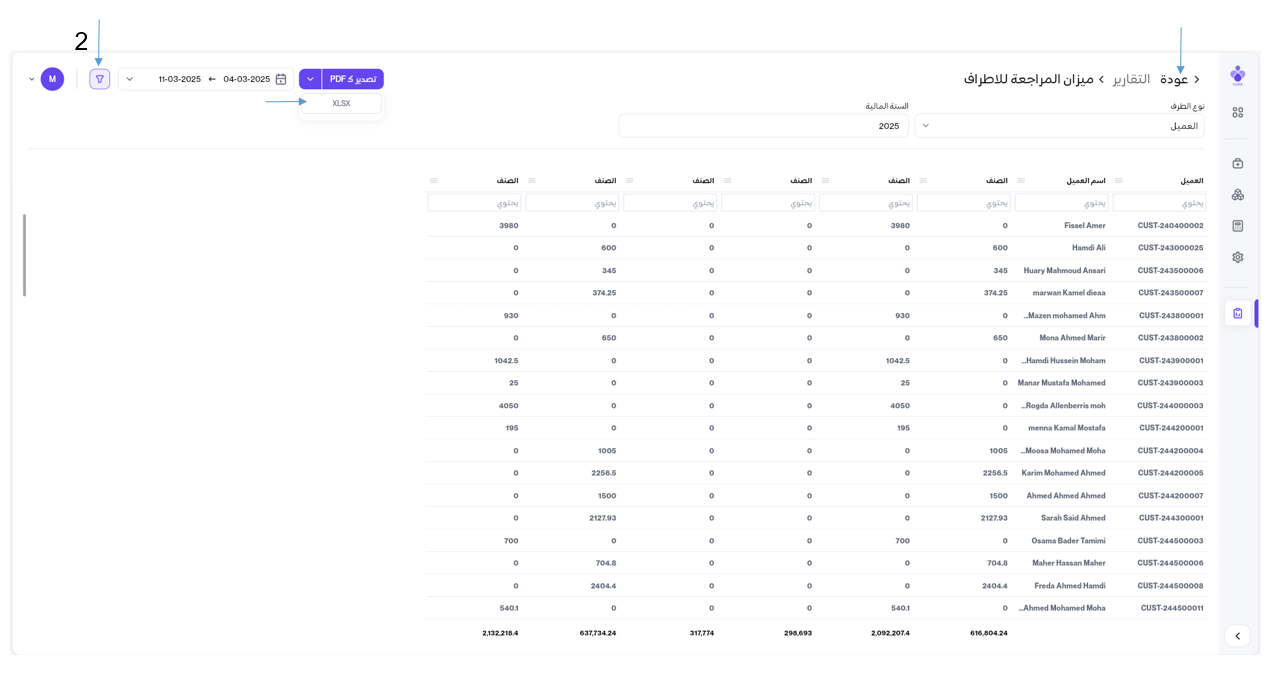The width and height of the screenshot is (1281, 677).
Task: Go to التقارير breadcrumb
Action: [1132, 79]
